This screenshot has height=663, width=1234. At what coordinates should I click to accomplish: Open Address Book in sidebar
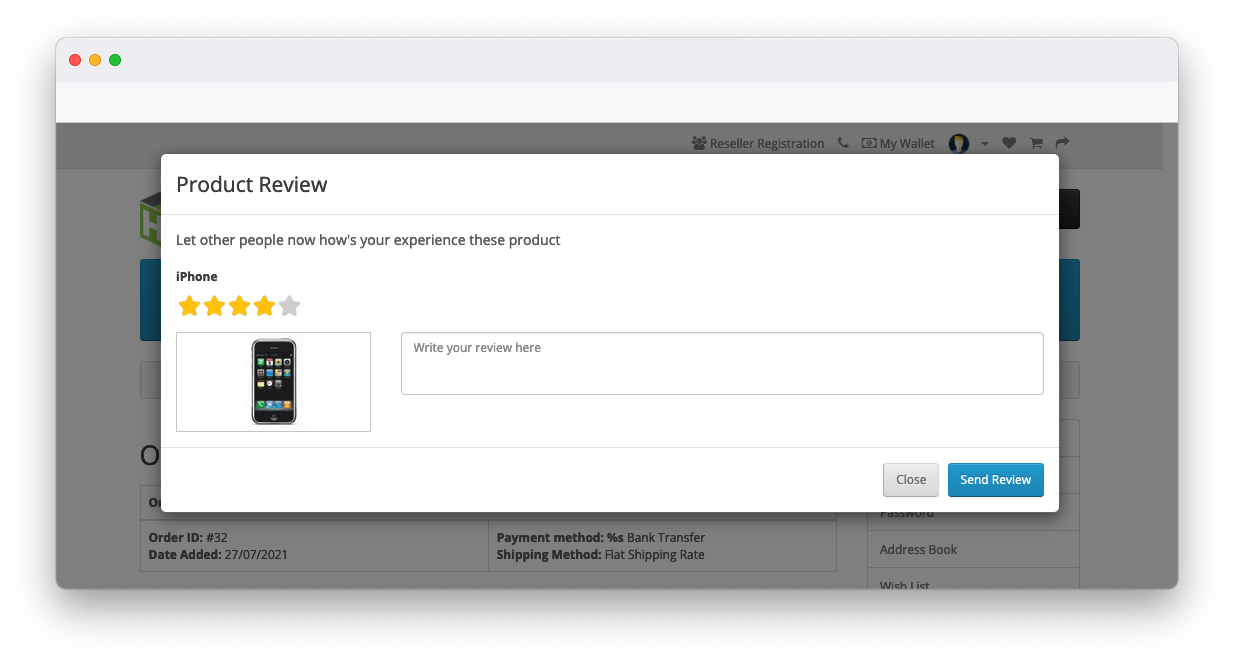coord(918,549)
